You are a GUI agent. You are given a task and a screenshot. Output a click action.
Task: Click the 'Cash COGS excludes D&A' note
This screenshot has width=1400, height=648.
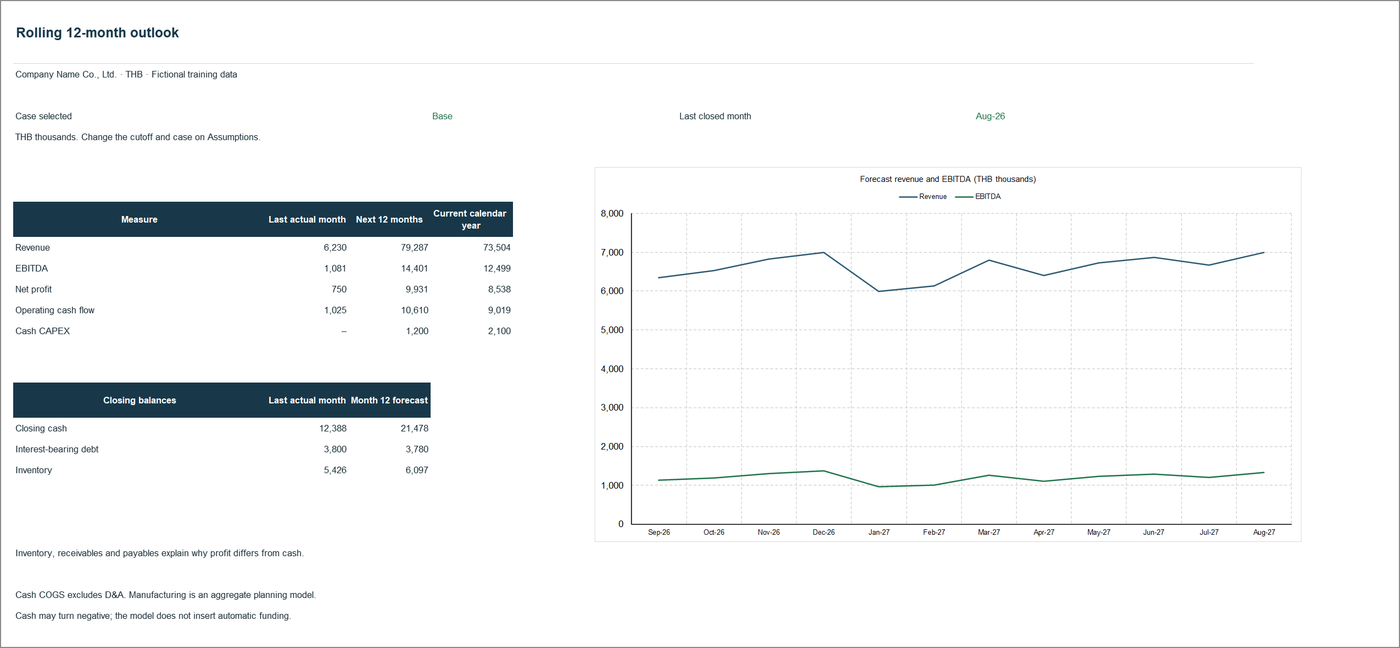[x=166, y=595]
